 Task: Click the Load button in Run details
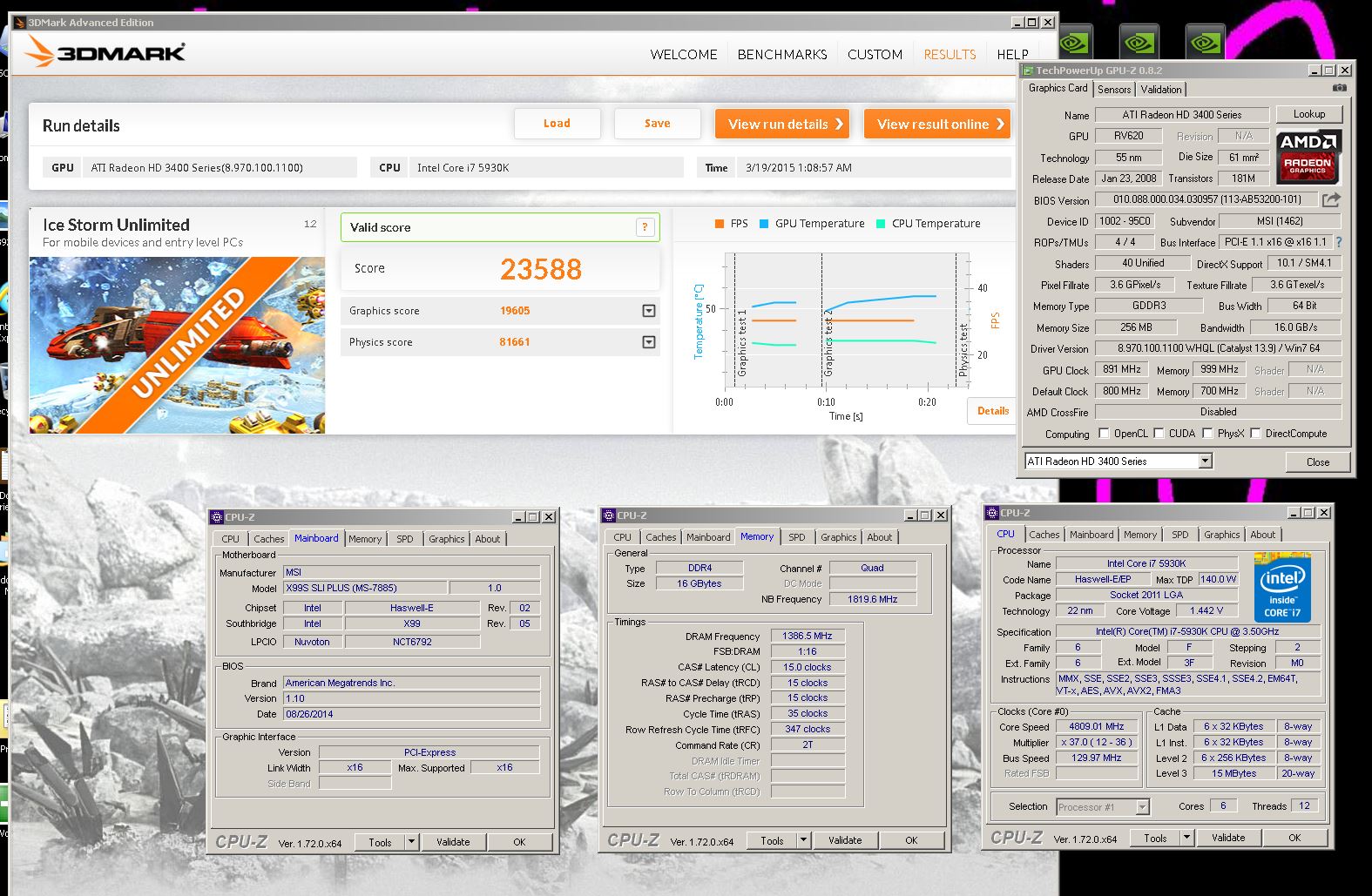557,124
